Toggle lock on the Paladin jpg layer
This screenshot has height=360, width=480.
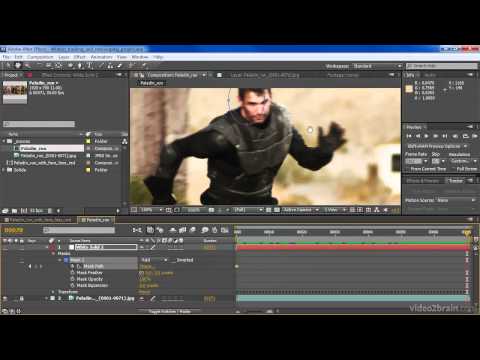point(21,299)
